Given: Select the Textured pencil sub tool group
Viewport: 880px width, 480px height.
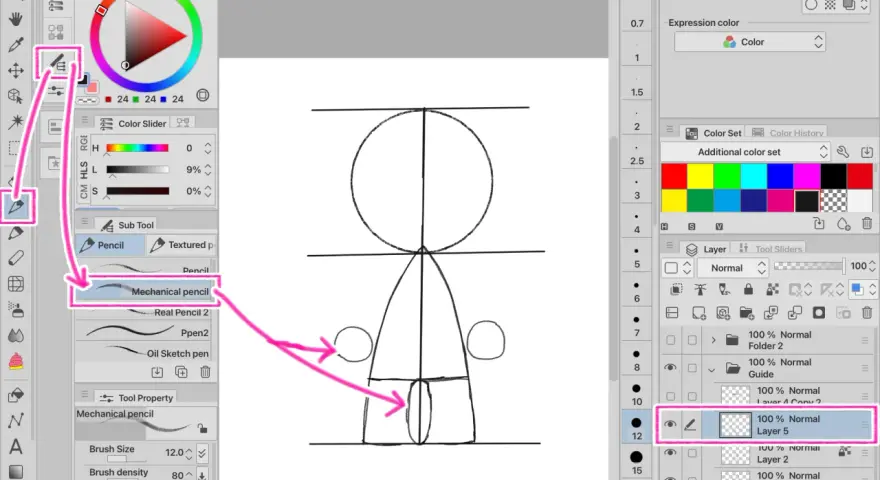Looking at the screenshot, I should pyautogui.click(x=181, y=245).
